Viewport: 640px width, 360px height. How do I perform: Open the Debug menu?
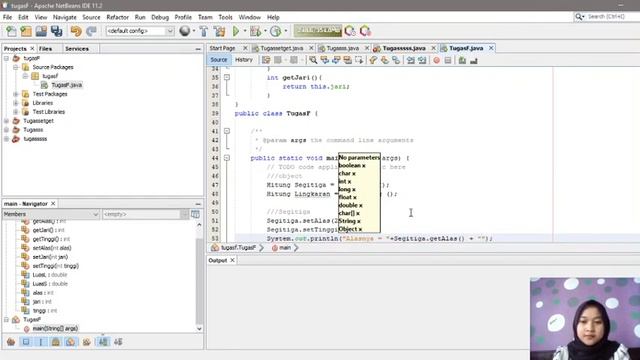(160, 17)
